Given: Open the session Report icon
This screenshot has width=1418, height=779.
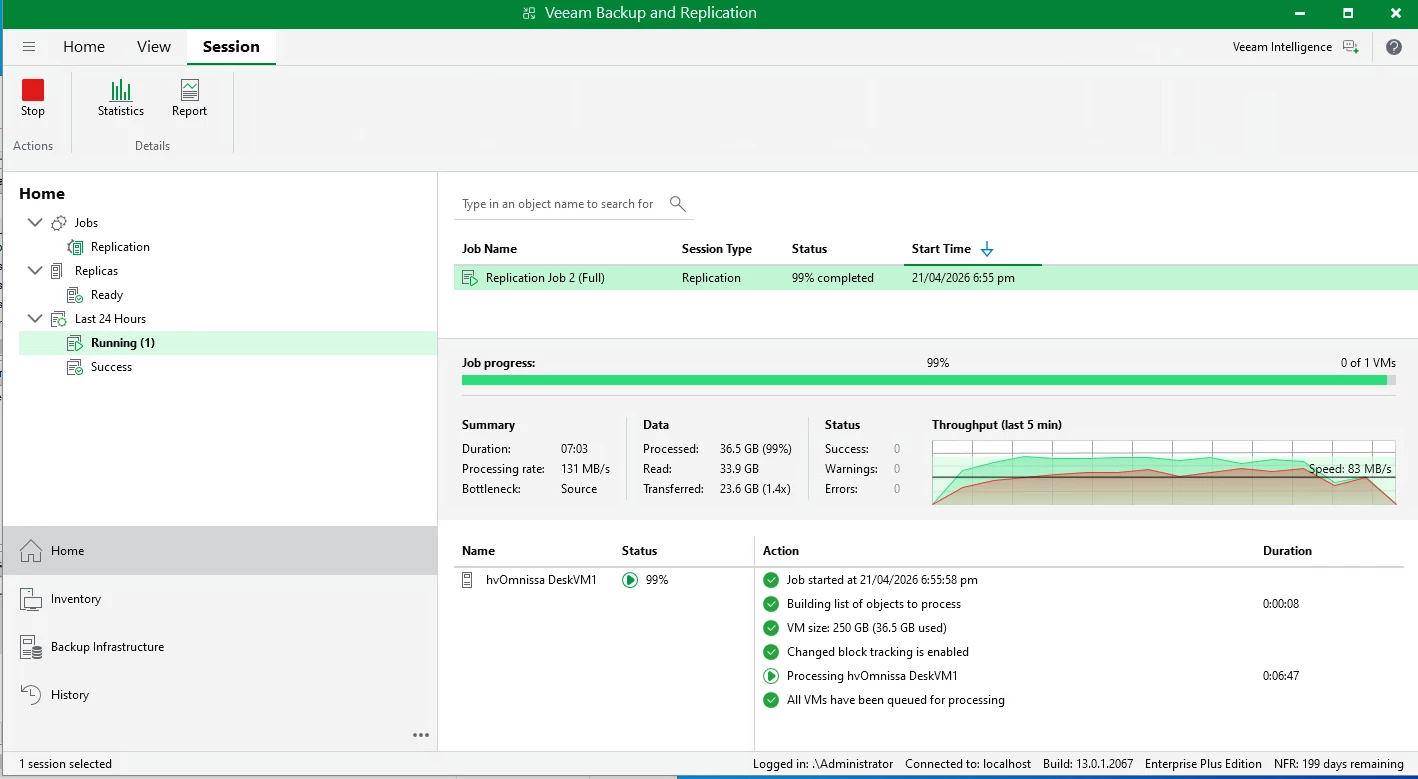Looking at the screenshot, I should (189, 91).
